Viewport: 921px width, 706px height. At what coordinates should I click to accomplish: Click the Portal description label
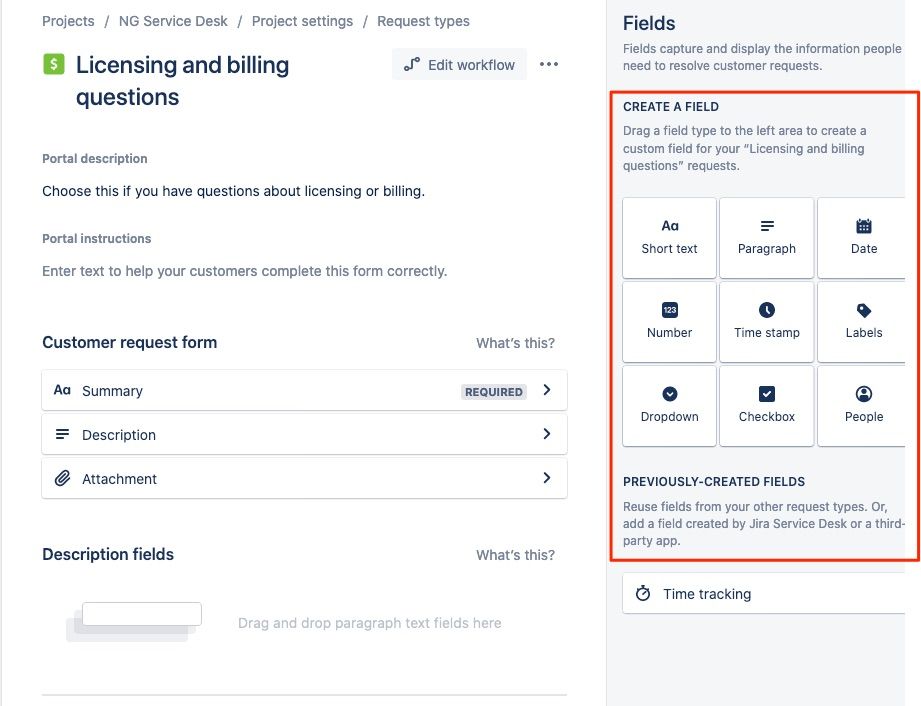pyautogui.click(x=95, y=159)
